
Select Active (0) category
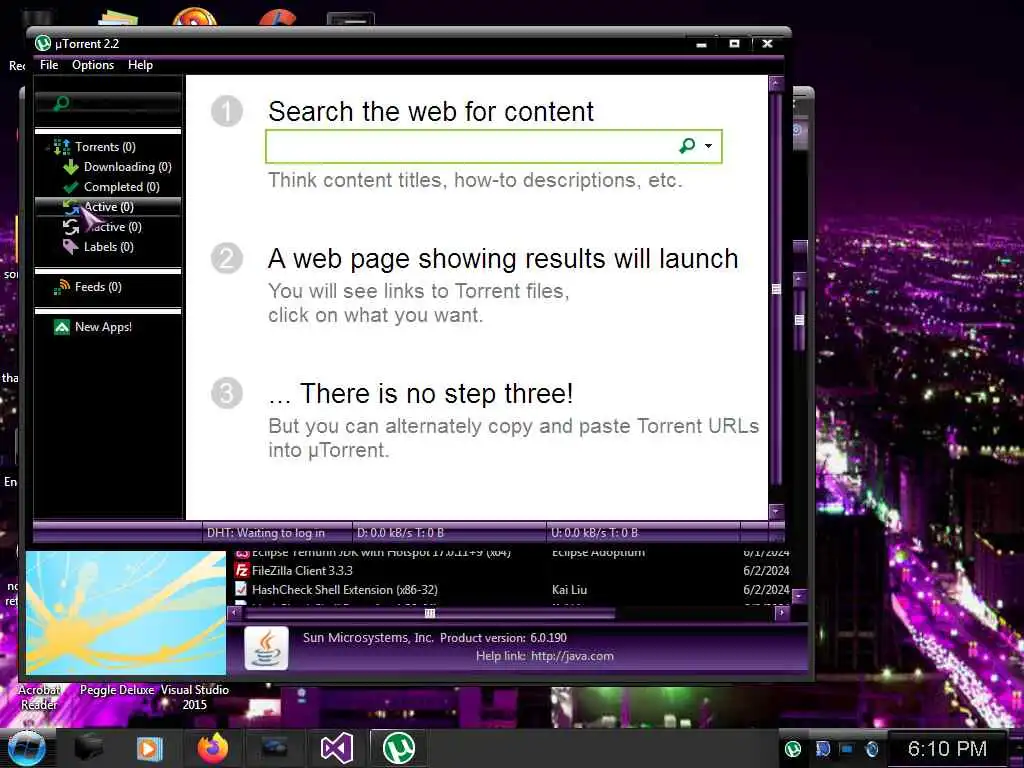[x=108, y=206]
